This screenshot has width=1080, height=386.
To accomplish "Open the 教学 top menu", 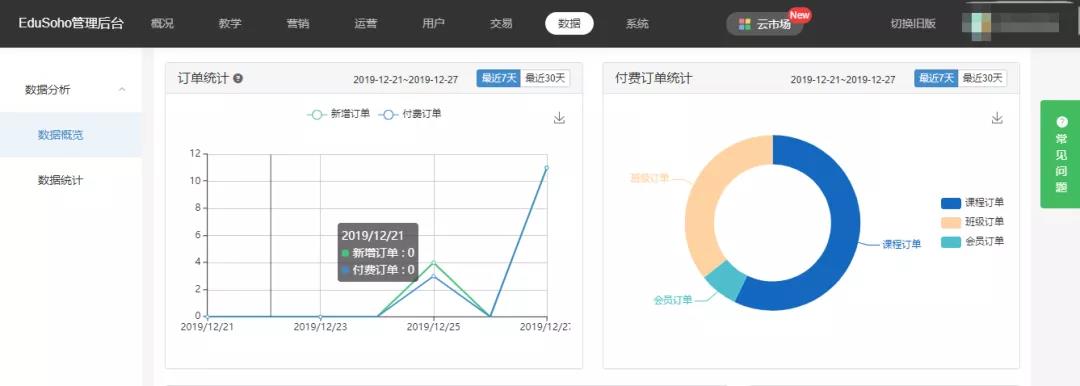I will pyautogui.click(x=230, y=23).
